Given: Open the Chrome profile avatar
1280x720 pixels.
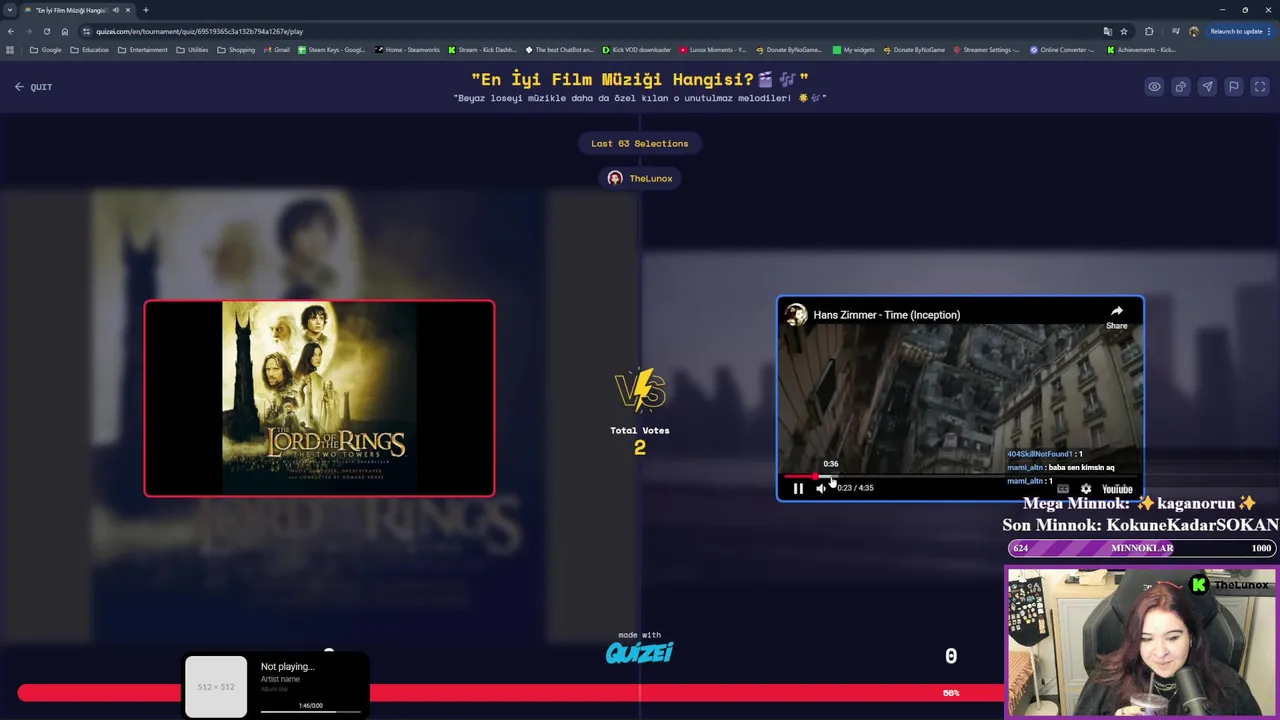Looking at the screenshot, I should [x=1193, y=31].
